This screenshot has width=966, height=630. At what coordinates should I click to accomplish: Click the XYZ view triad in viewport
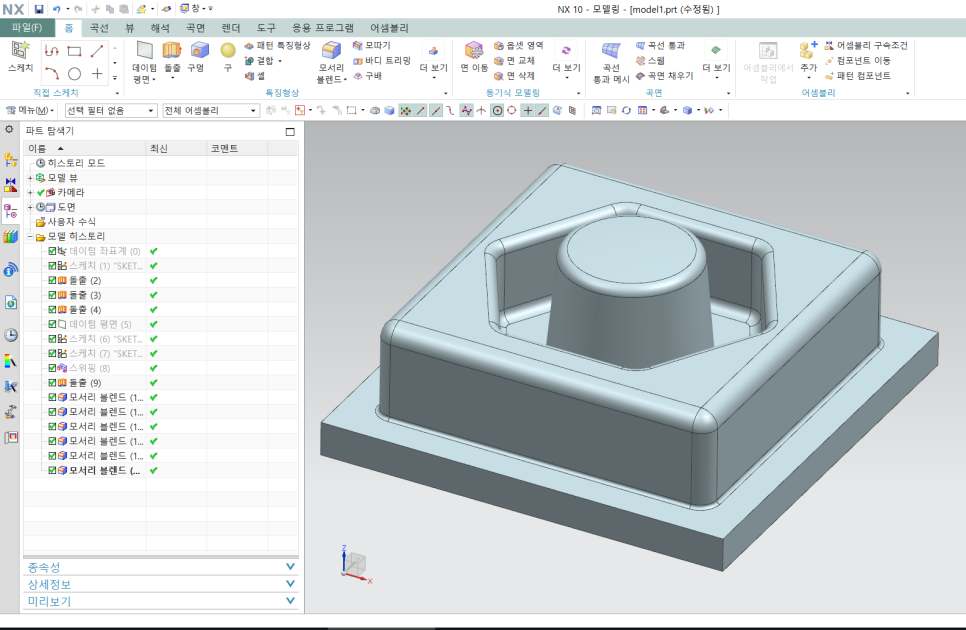355,564
